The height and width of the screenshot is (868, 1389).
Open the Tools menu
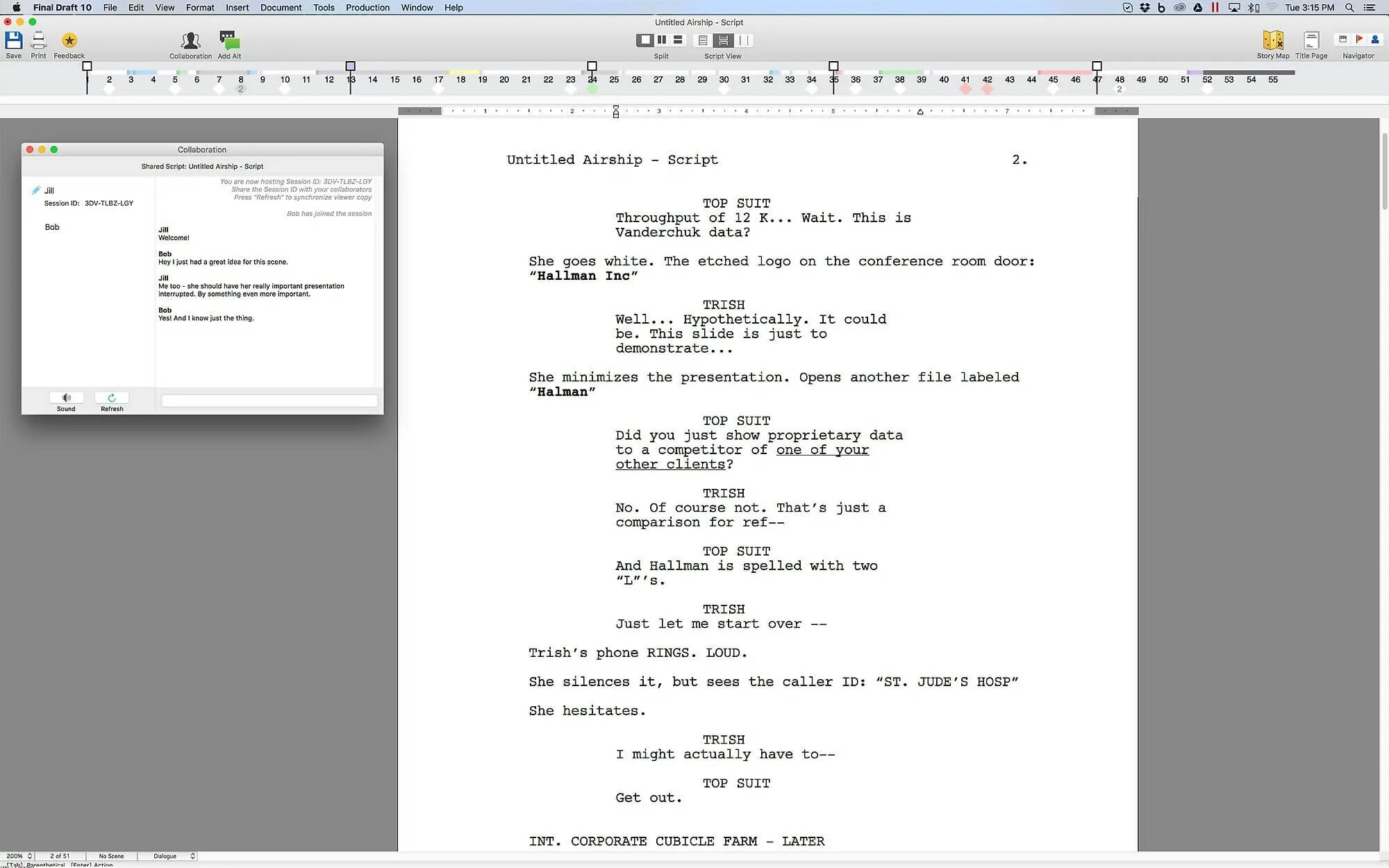(323, 7)
